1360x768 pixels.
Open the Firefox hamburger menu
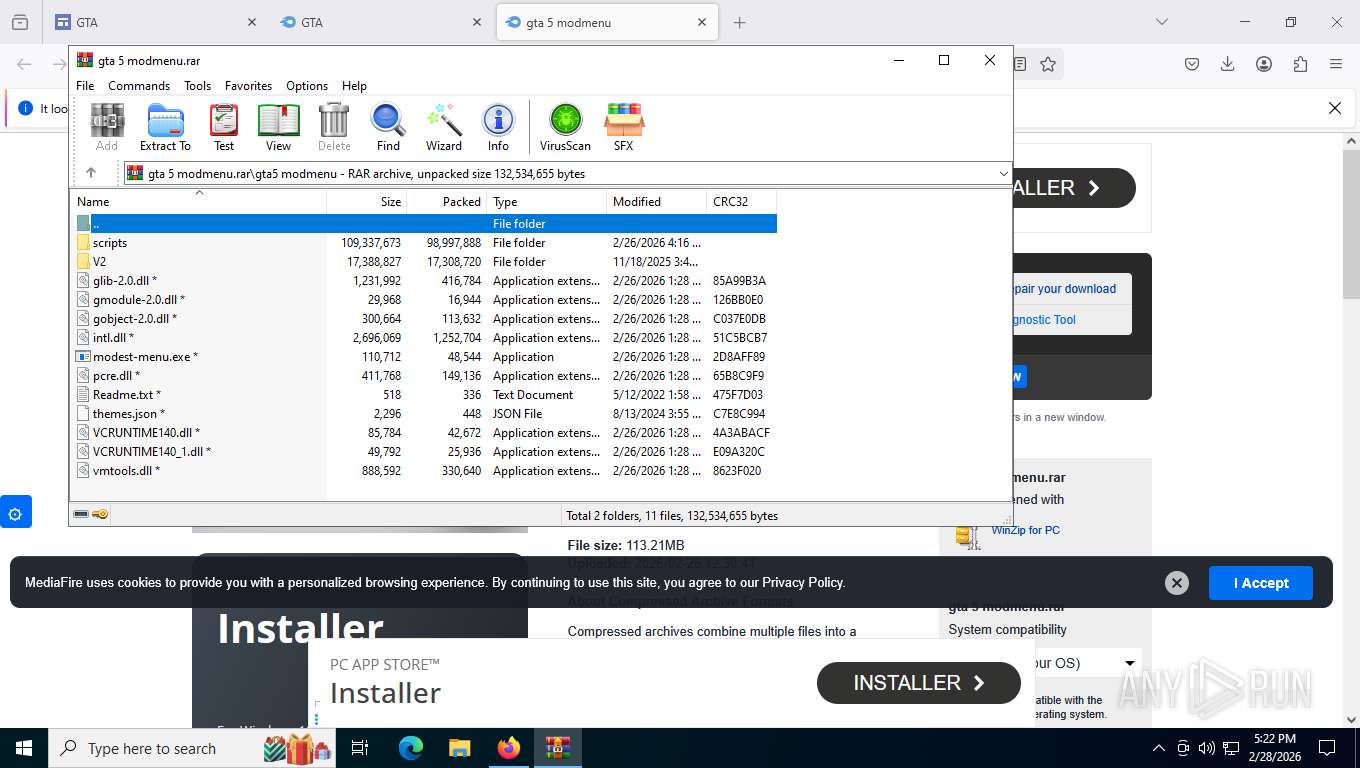pyautogui.click(x=1336, y=64)
